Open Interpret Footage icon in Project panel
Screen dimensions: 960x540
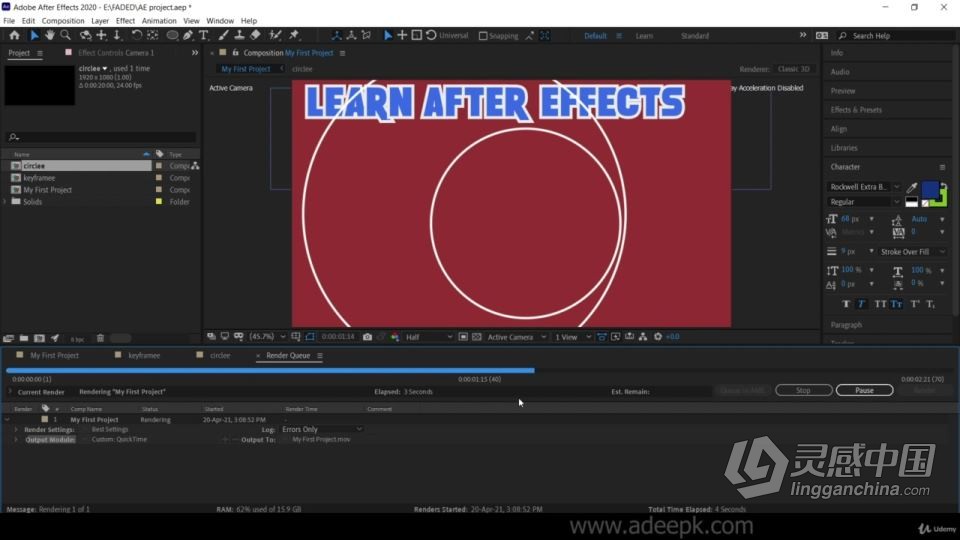point(9,338)
